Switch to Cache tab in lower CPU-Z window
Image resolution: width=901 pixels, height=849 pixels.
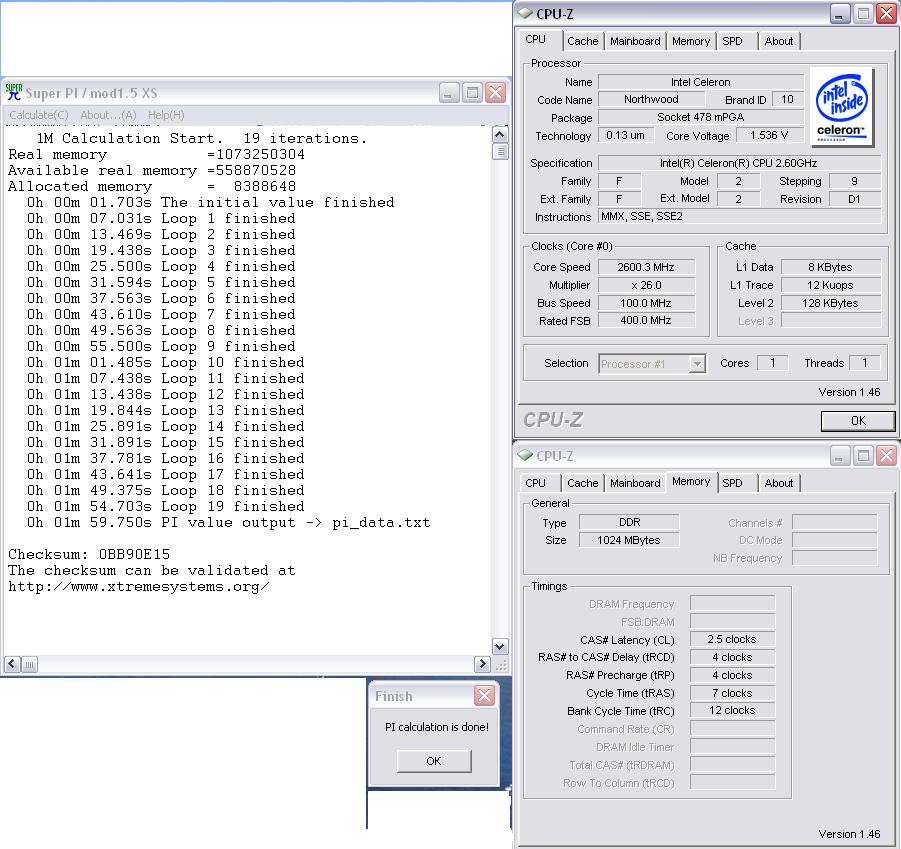(x=583, y=483)
